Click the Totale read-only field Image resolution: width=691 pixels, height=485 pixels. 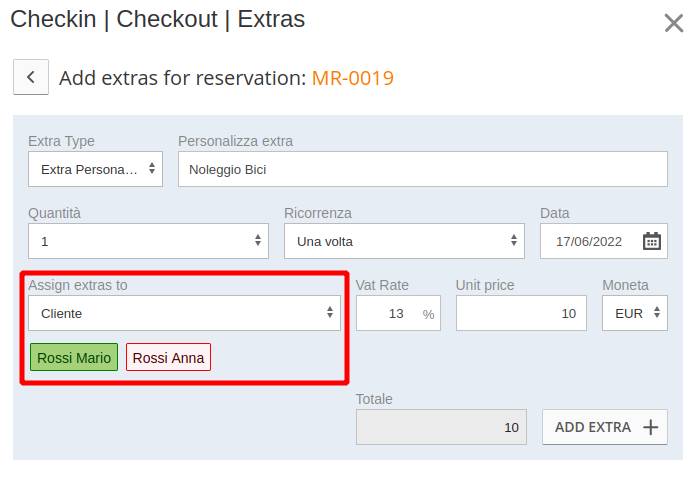(441, 427)
